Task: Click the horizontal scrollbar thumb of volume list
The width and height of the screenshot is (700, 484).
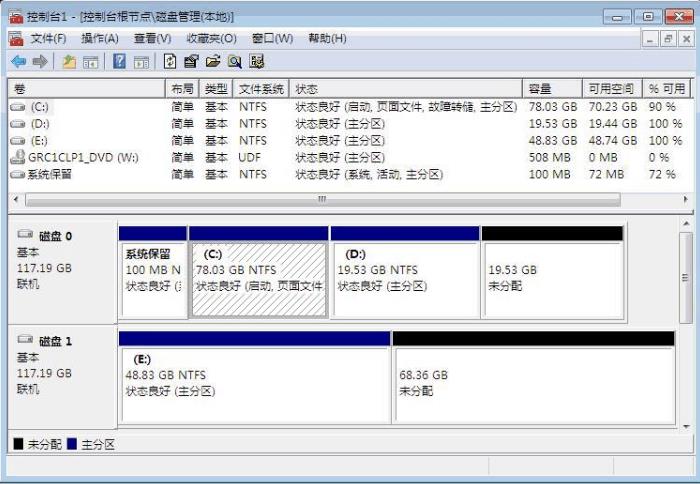Action: click(x=322, y=199)
